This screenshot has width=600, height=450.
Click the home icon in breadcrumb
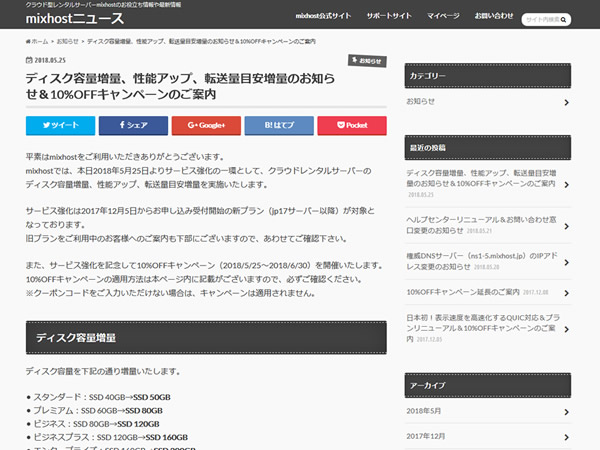click(x=28, y=41)
